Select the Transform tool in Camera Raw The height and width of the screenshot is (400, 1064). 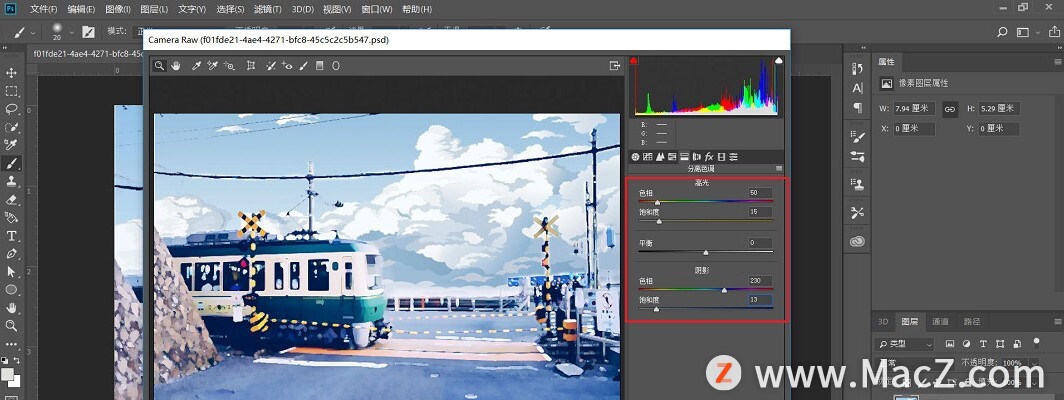click(x=250, y=66)
